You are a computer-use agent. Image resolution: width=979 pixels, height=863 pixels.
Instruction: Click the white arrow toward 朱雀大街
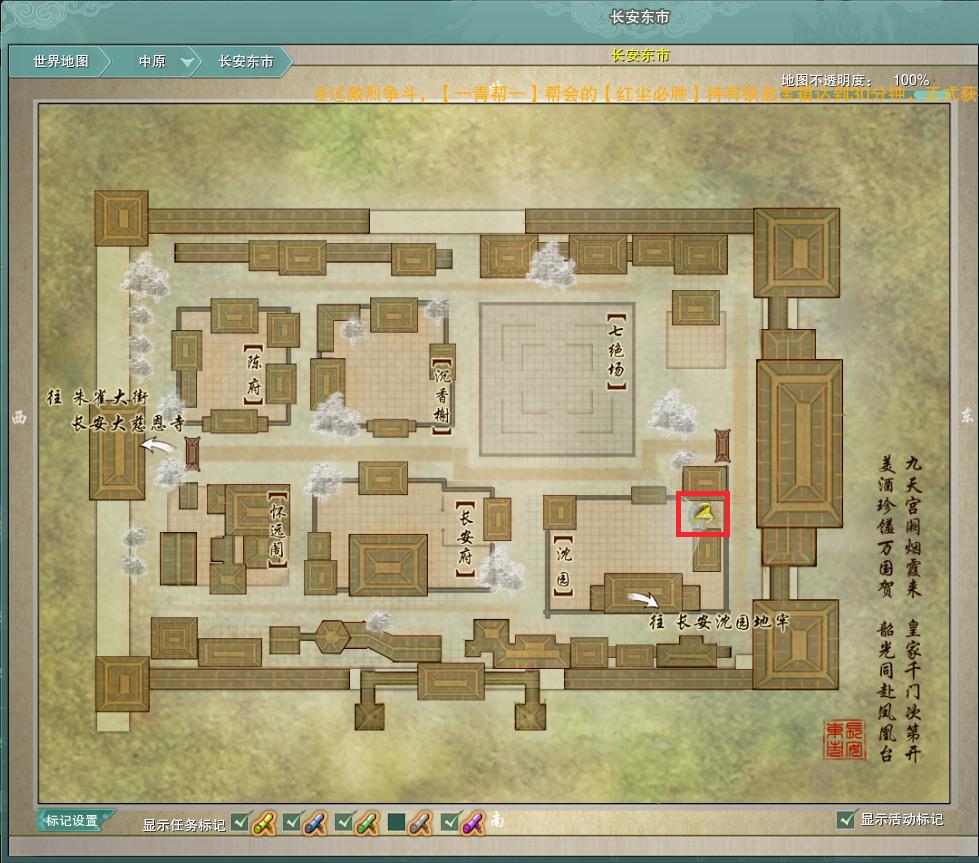coord(157,447)
